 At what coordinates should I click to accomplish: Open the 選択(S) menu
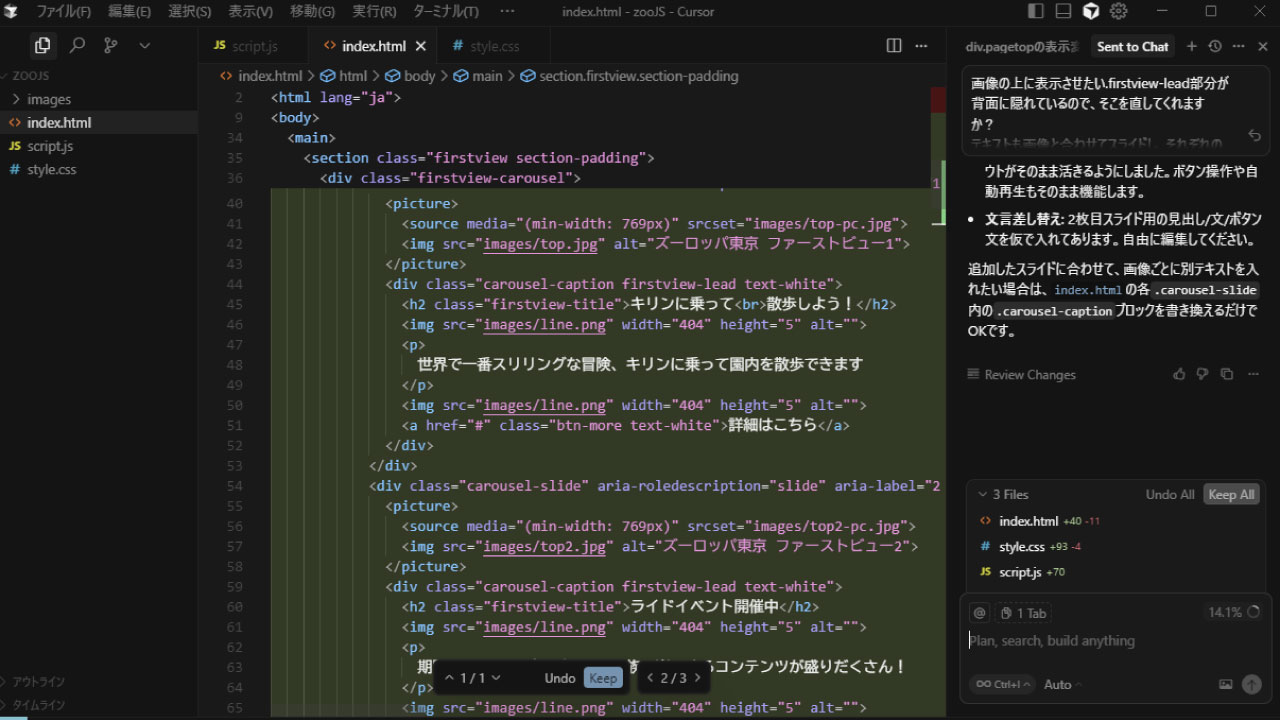point(189,11)
